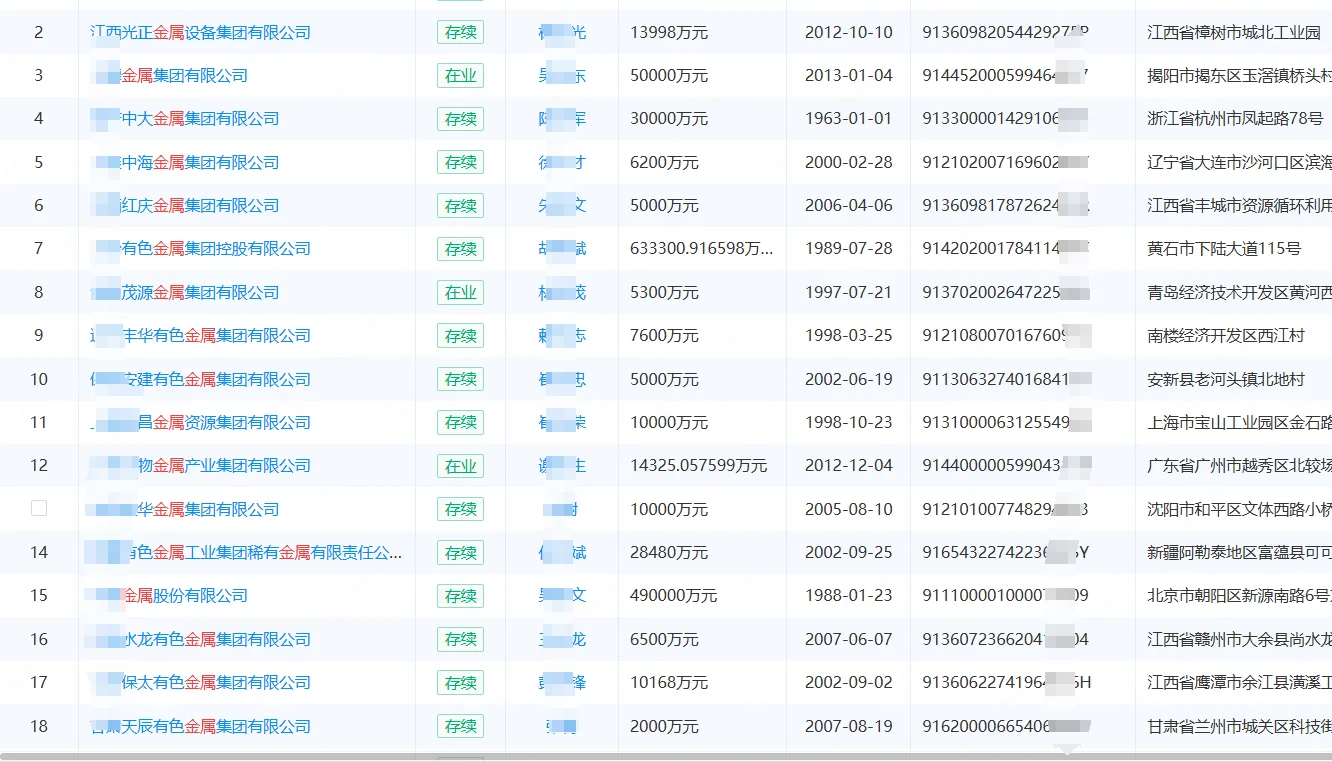Screen dimensions: 1332x762
Task: Open the 中海金属集团有限公司 company page
Action: tap(200, 162)
